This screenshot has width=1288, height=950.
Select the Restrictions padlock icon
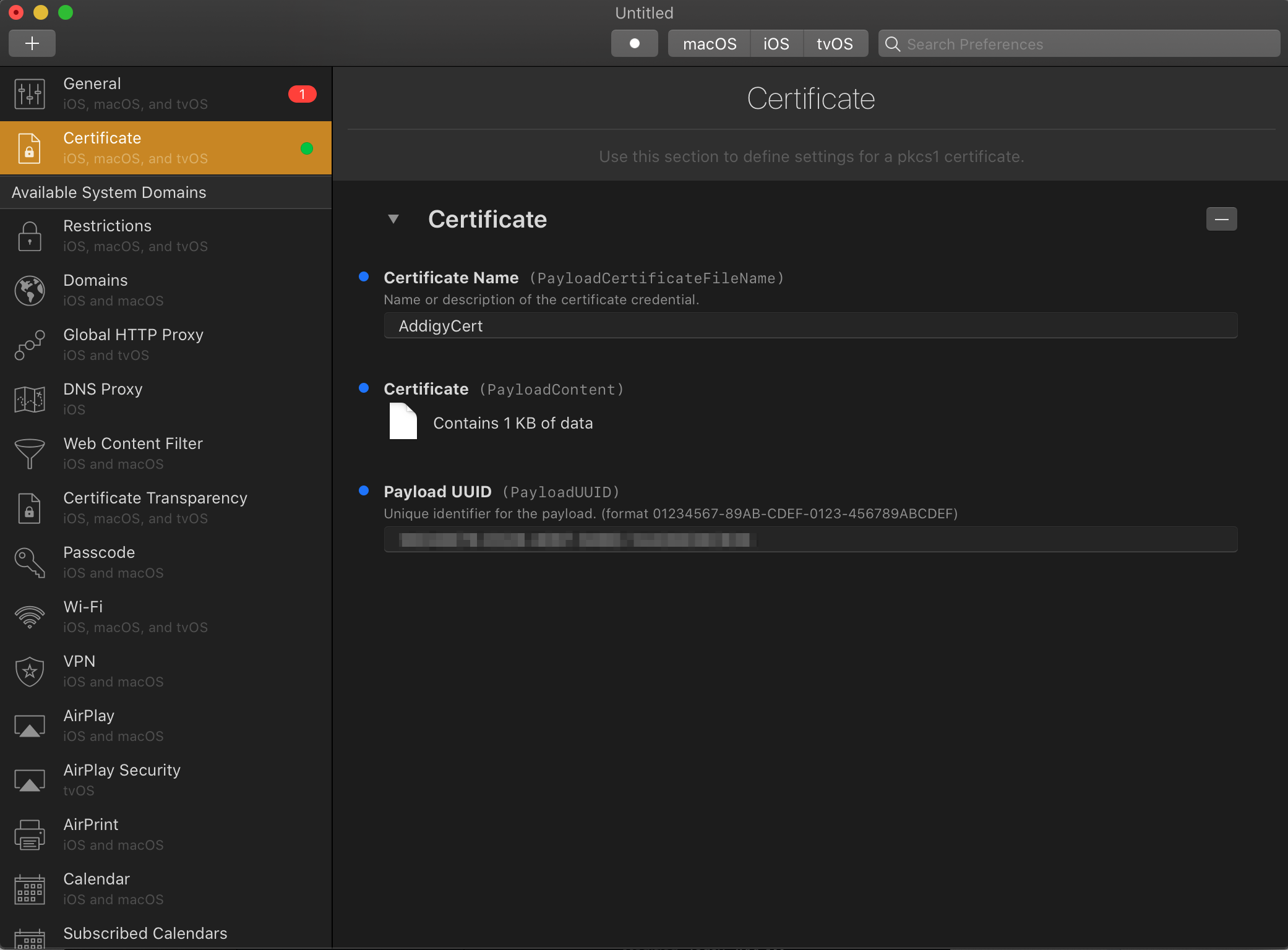pos(30,236)
